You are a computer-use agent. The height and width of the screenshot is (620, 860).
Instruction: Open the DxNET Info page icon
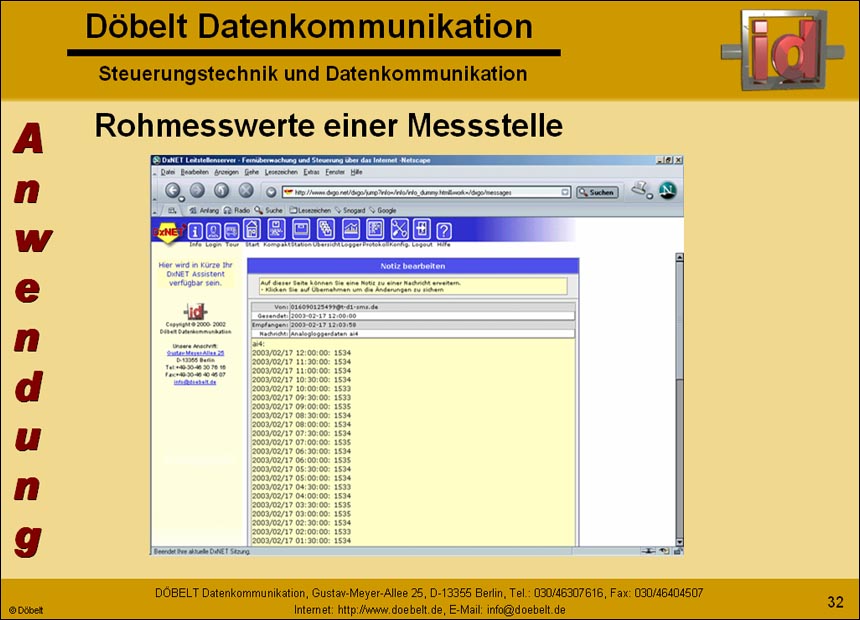(195, 231)
